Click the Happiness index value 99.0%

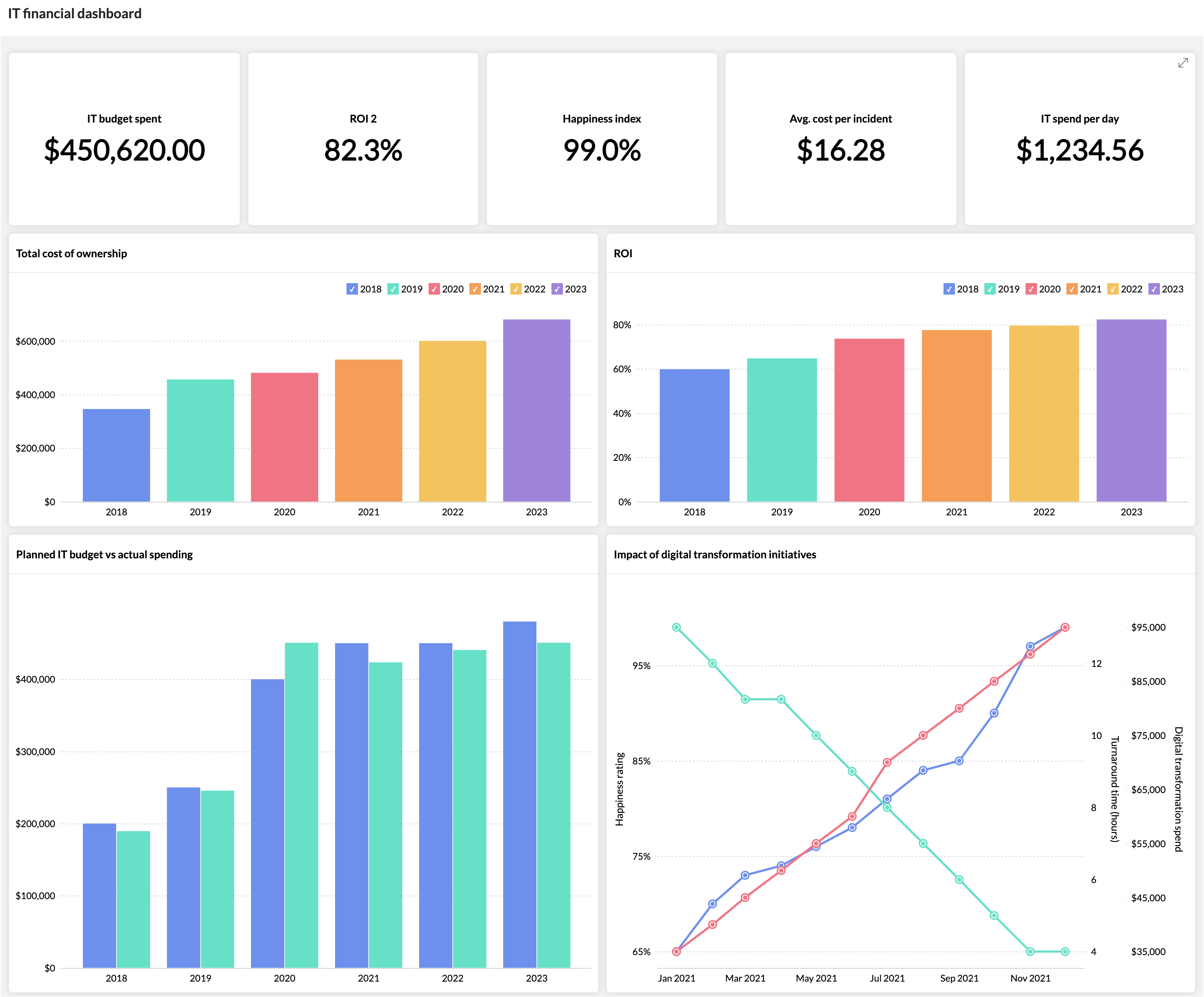tap(601, 150)
